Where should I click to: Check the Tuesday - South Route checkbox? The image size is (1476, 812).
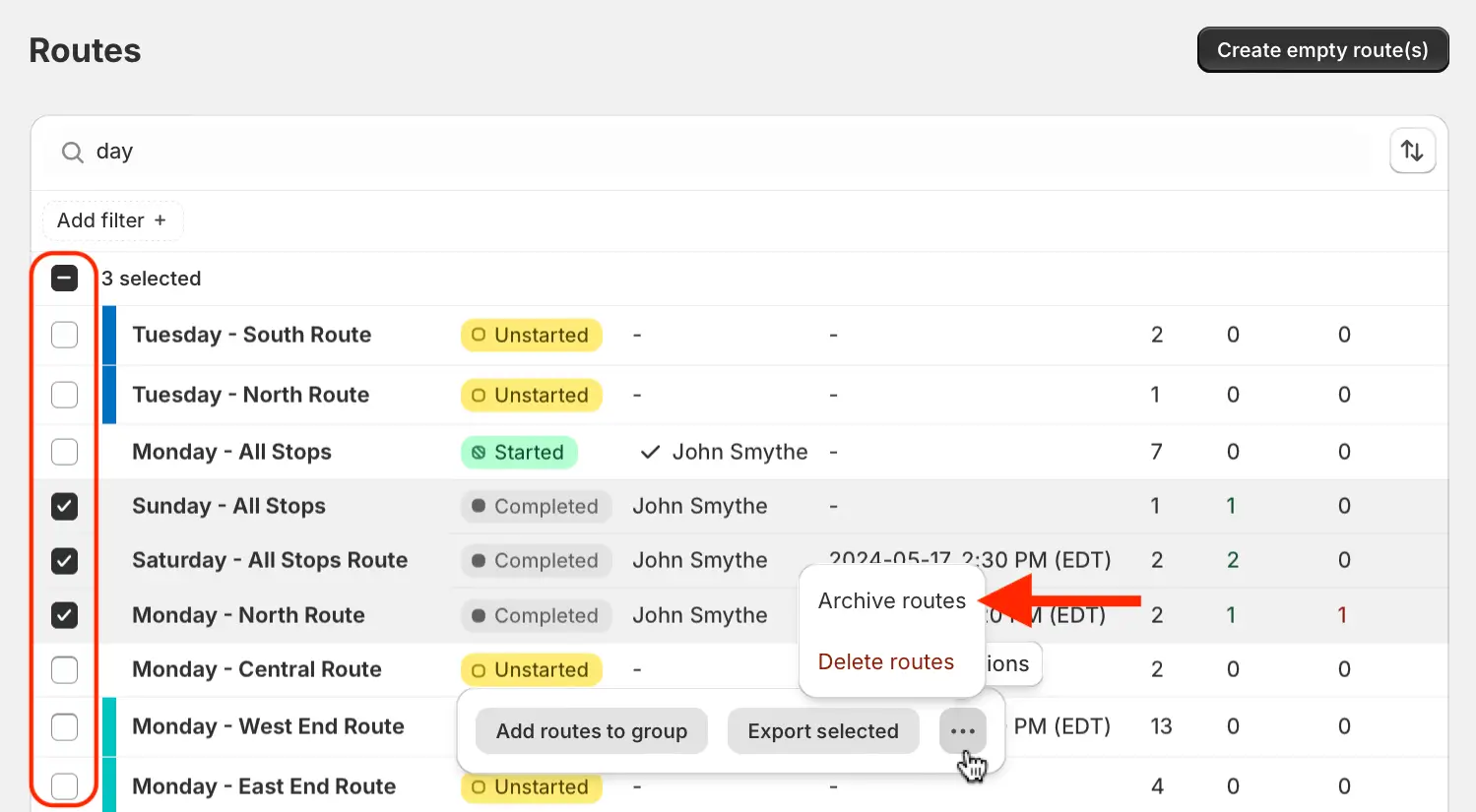(64, 335)
